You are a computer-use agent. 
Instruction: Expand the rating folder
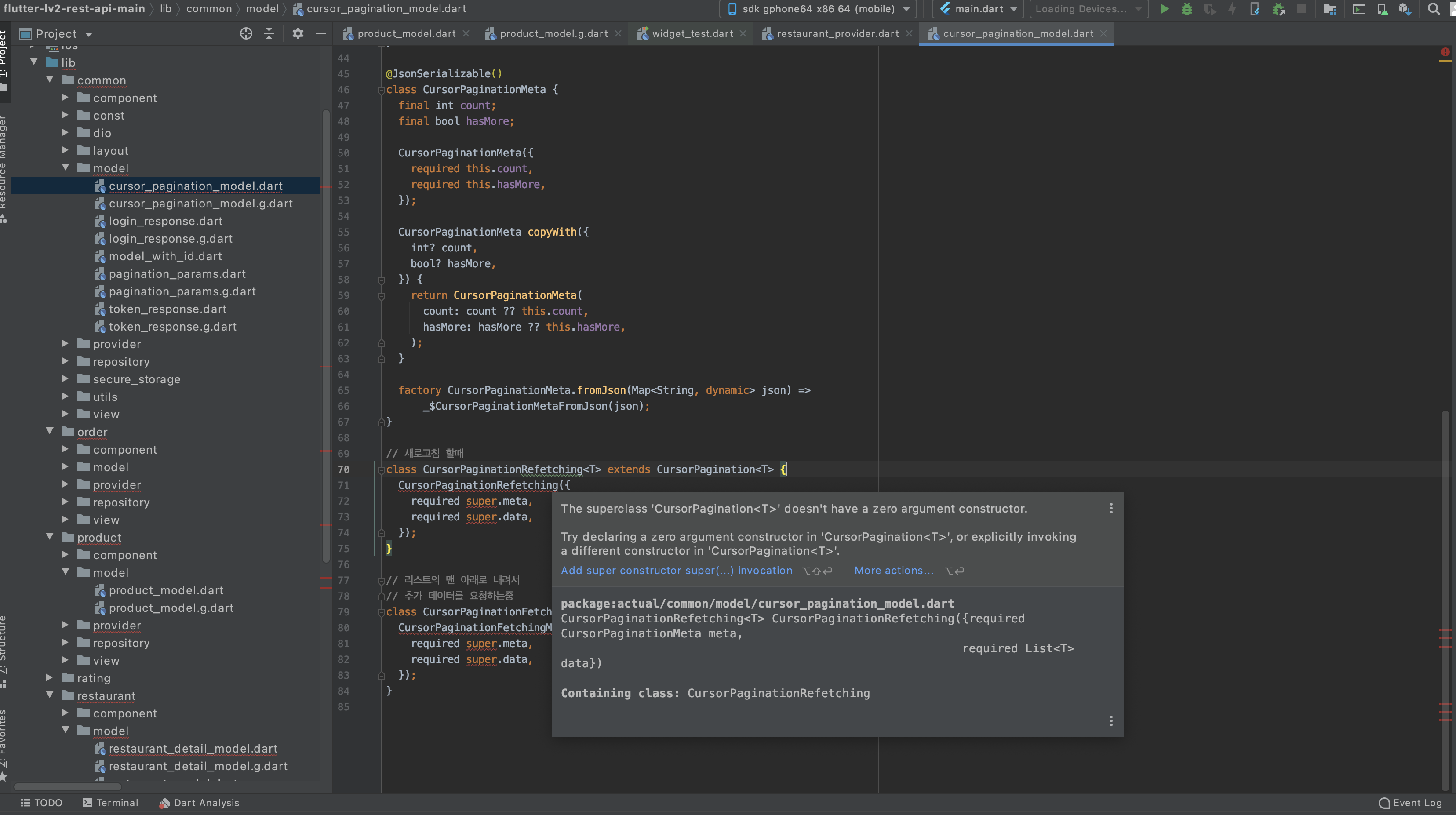pos(49,678)
